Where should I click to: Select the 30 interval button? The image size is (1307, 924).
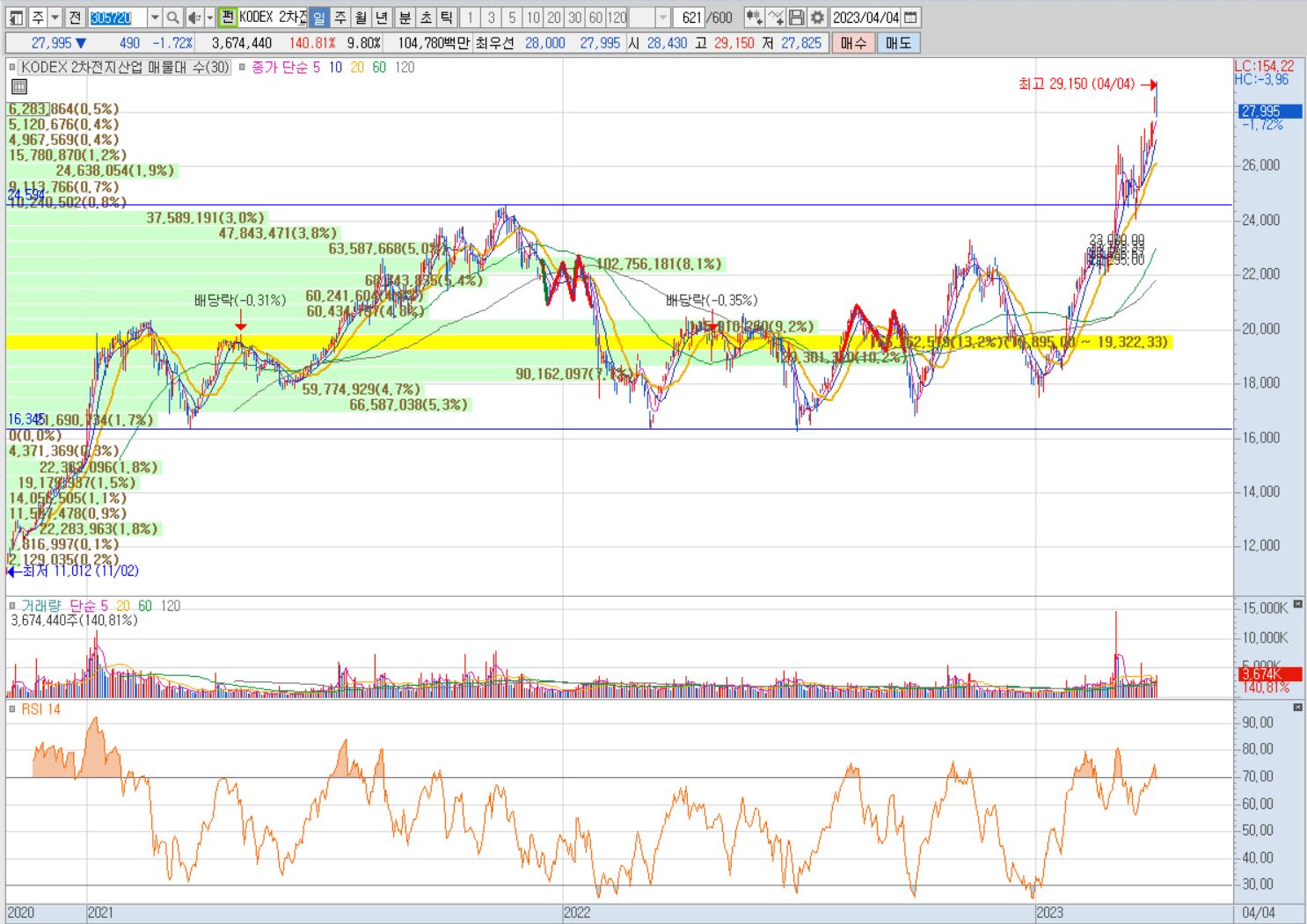[575, 18]
